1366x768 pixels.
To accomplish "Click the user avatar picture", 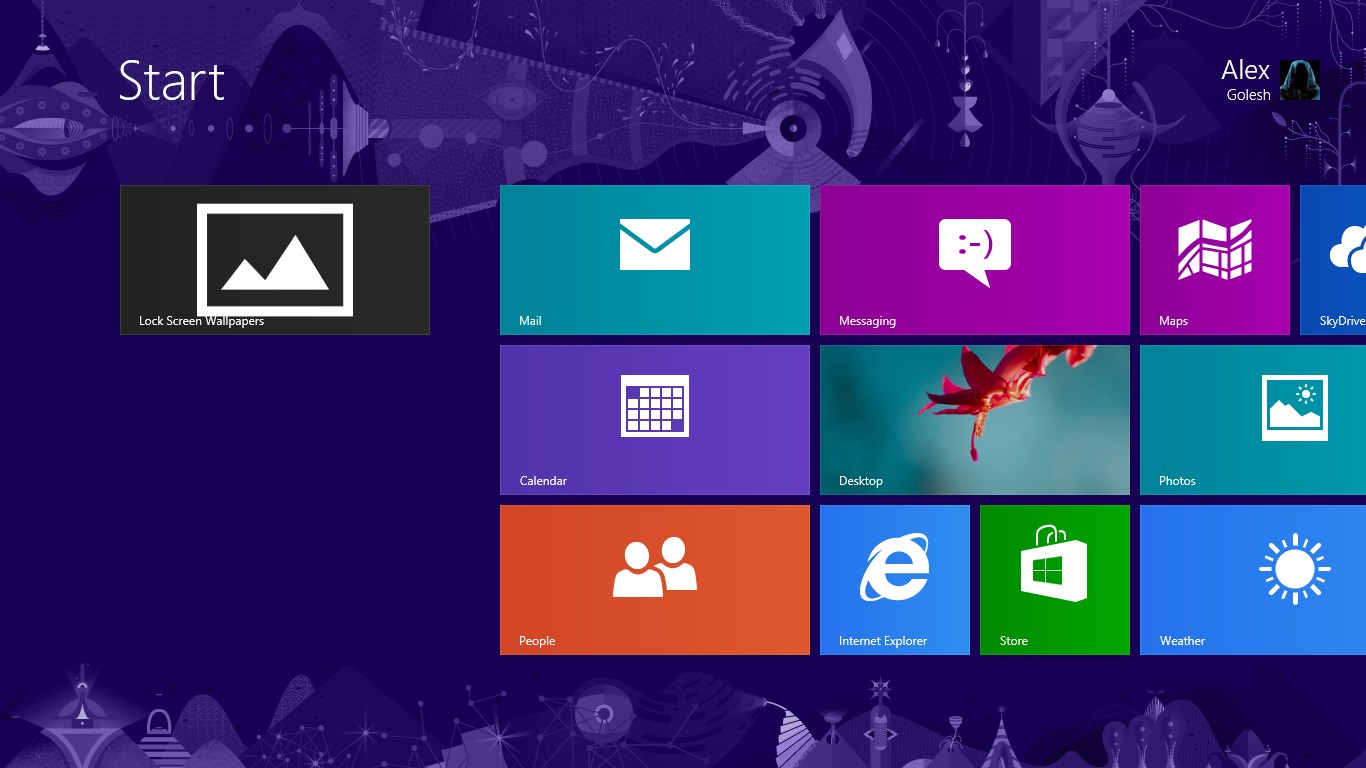I will (1300, 80).
